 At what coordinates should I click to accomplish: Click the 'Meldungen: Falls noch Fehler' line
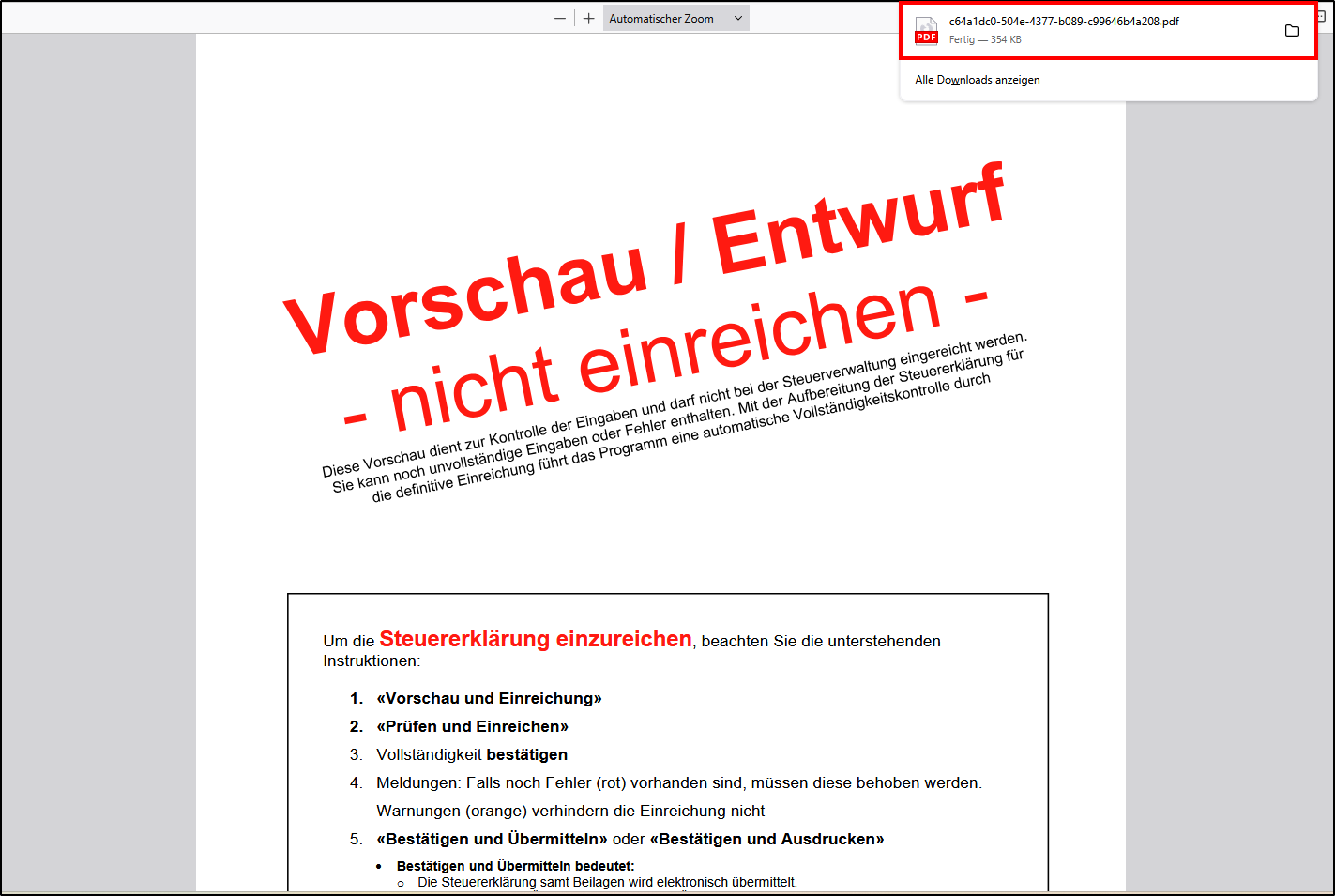(679, 782)
